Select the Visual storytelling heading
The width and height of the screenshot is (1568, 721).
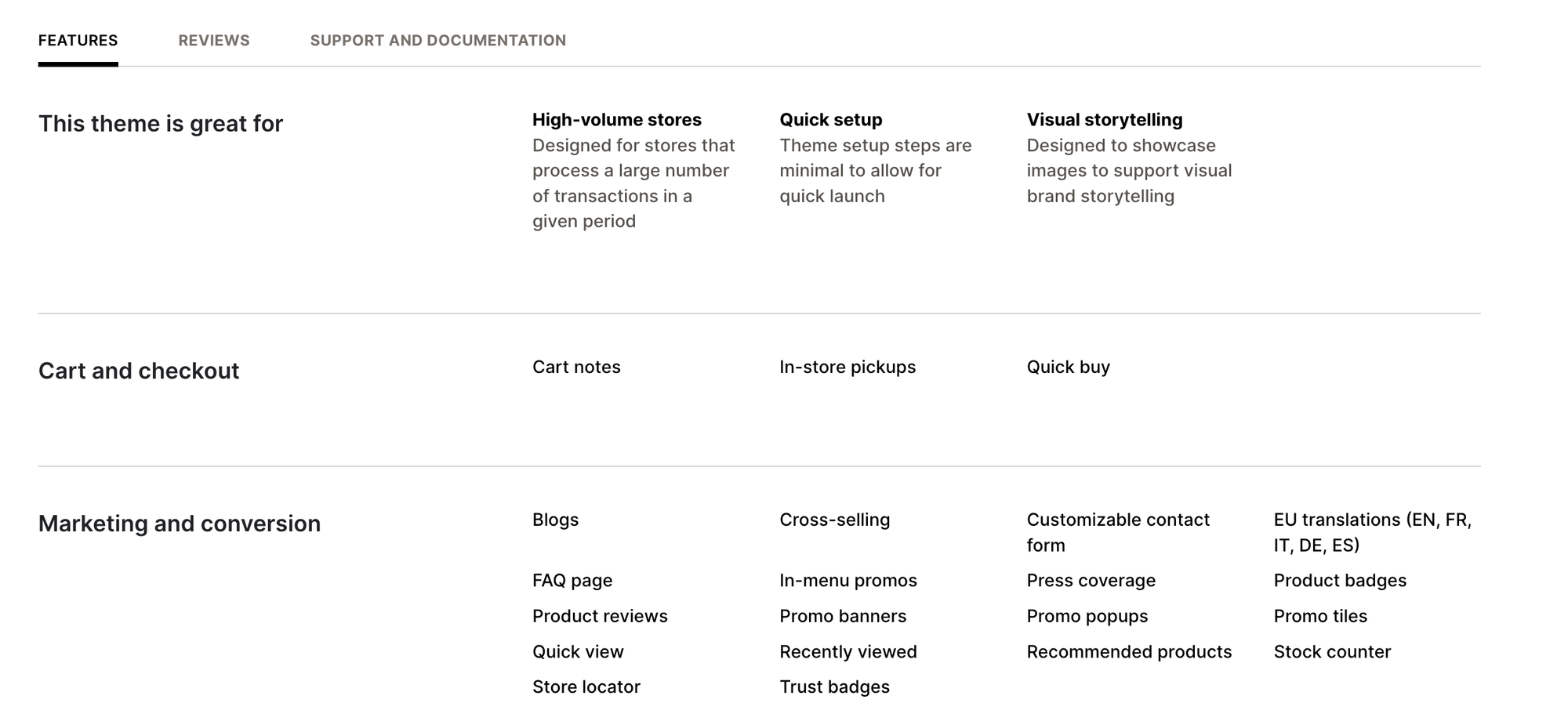pyautogui.click(x=1105, y=119)
